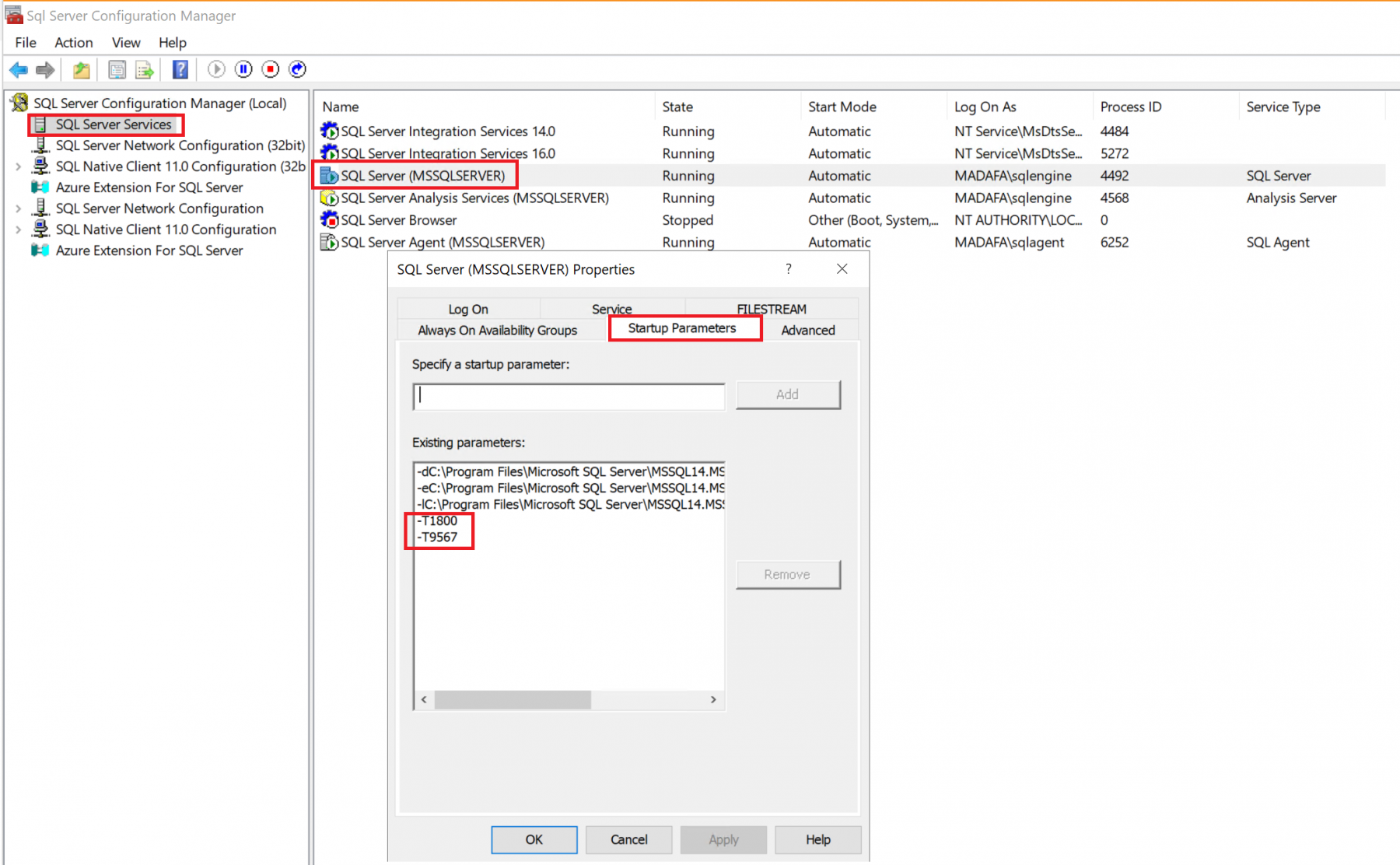Click the Cancel button
The image size is (1400, 865).
(629, 839)
